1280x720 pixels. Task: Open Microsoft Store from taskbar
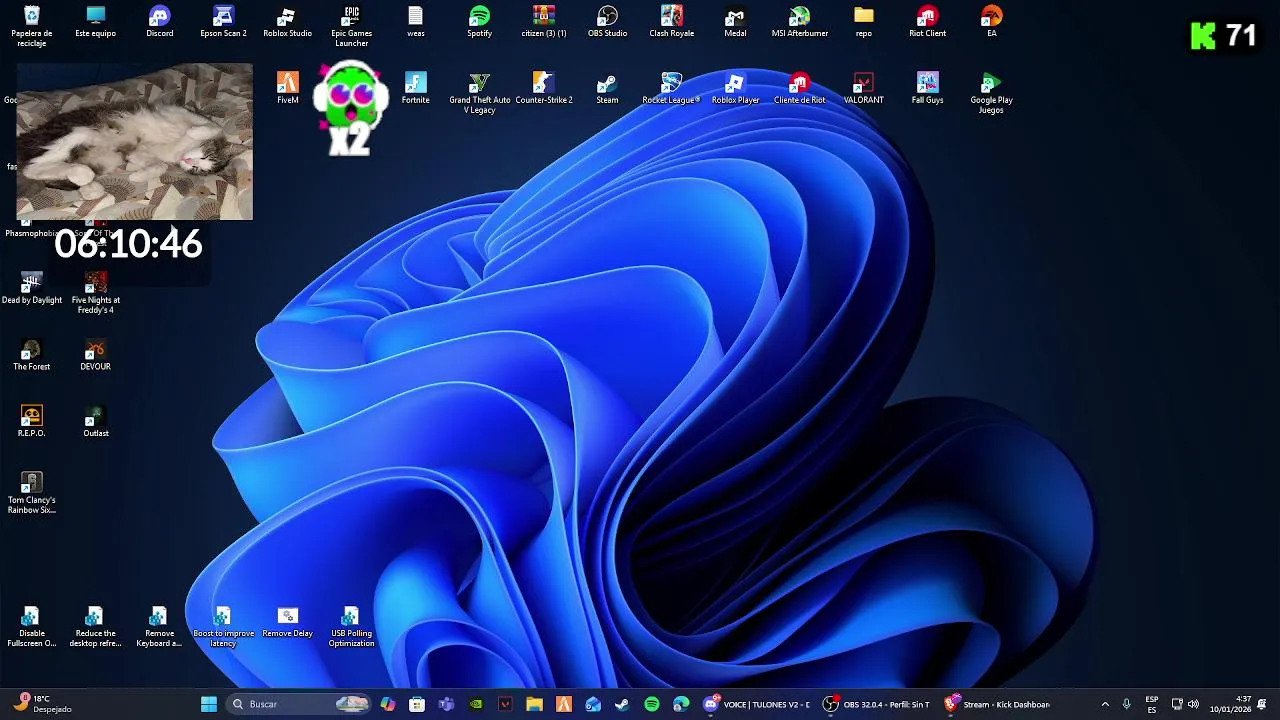tap(417, 704)
